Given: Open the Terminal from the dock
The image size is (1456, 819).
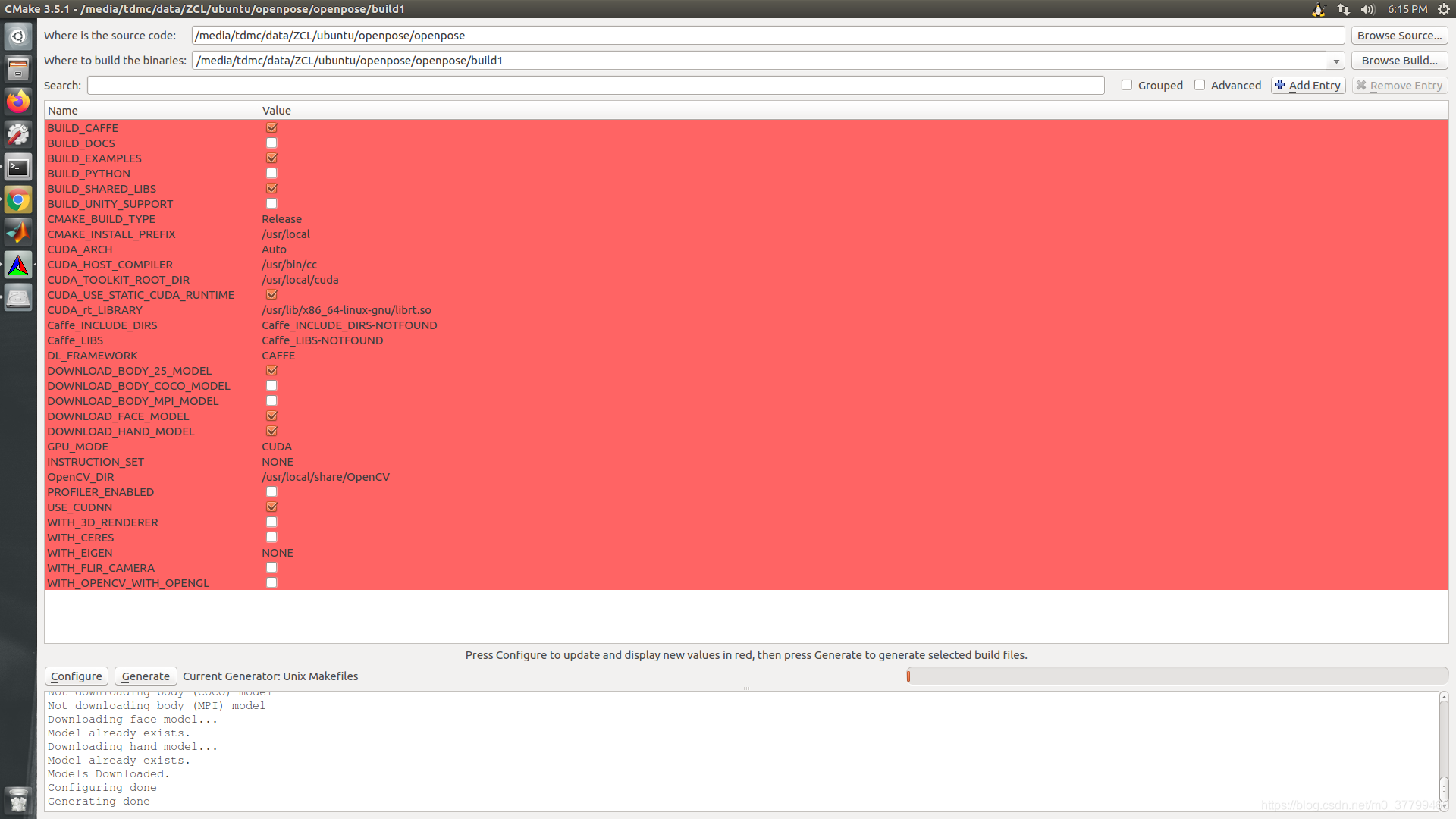Looking at the screenshot, I should coord(18,168).
